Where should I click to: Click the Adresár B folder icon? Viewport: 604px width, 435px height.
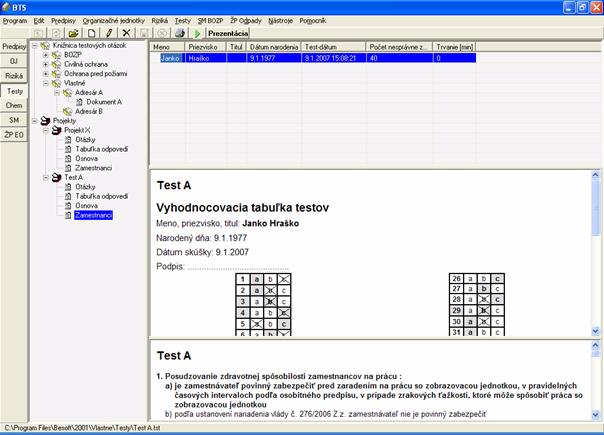pos(67,112)
